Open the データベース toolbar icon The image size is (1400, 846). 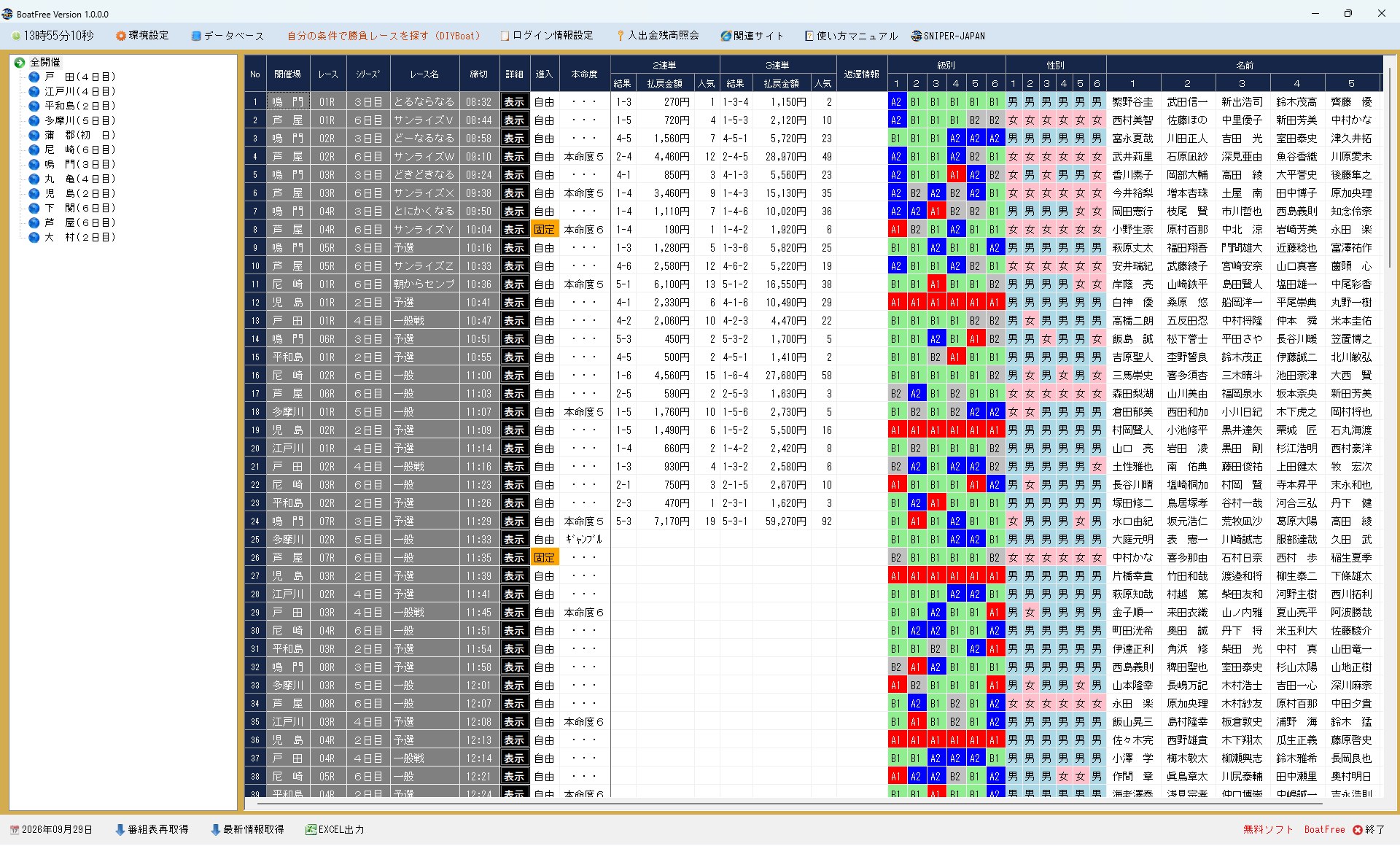click(x=196, y=36)
